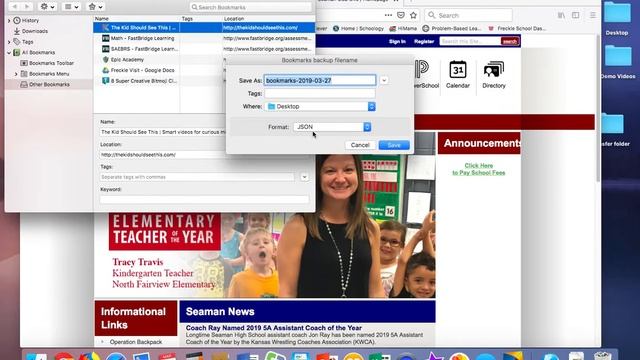Select the Demo Videos desktop folder
The image size is (640, 360).
tap(618, 62)
